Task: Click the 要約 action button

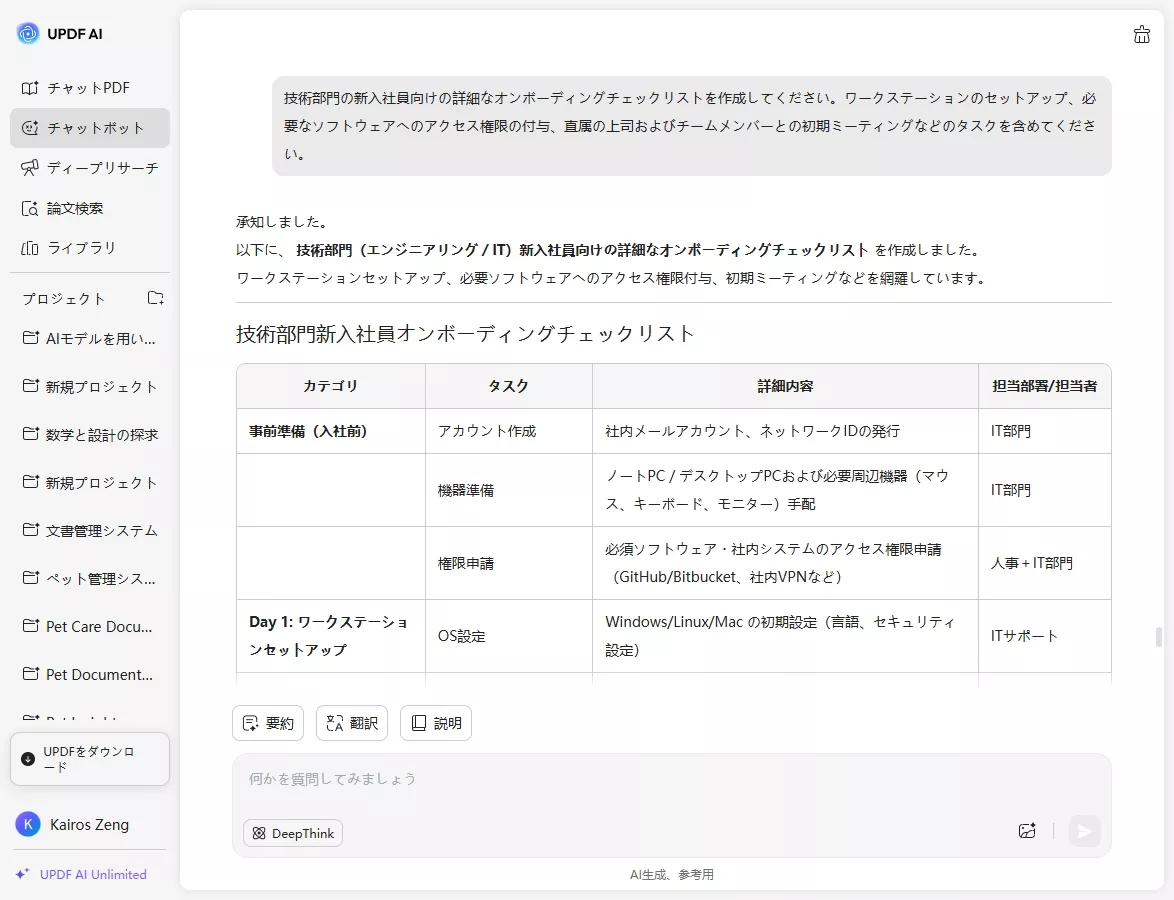Action: 267,723
